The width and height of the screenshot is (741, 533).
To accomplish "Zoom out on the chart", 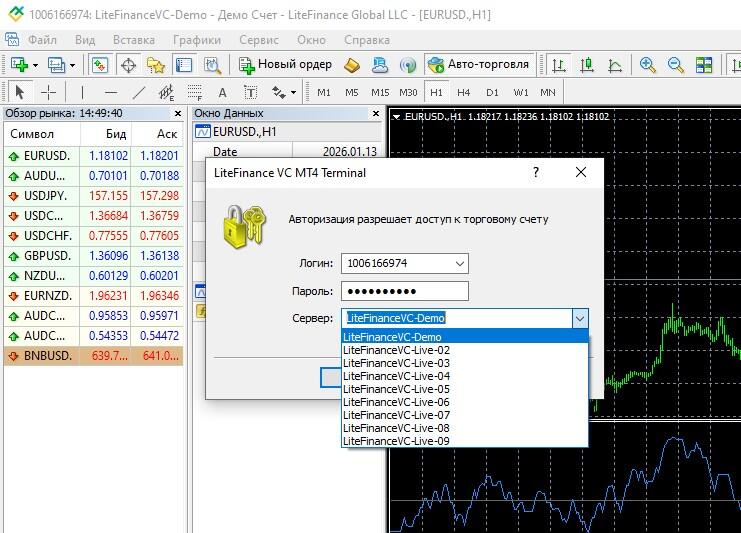I will tap(676, 65).
